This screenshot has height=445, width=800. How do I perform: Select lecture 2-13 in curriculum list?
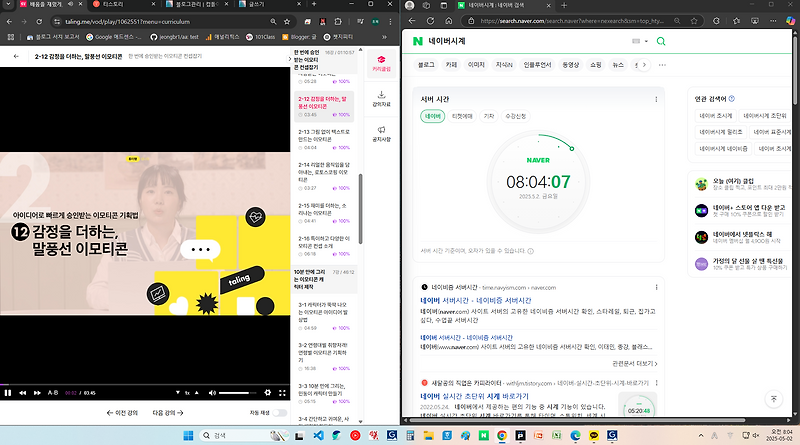[324, 139]
